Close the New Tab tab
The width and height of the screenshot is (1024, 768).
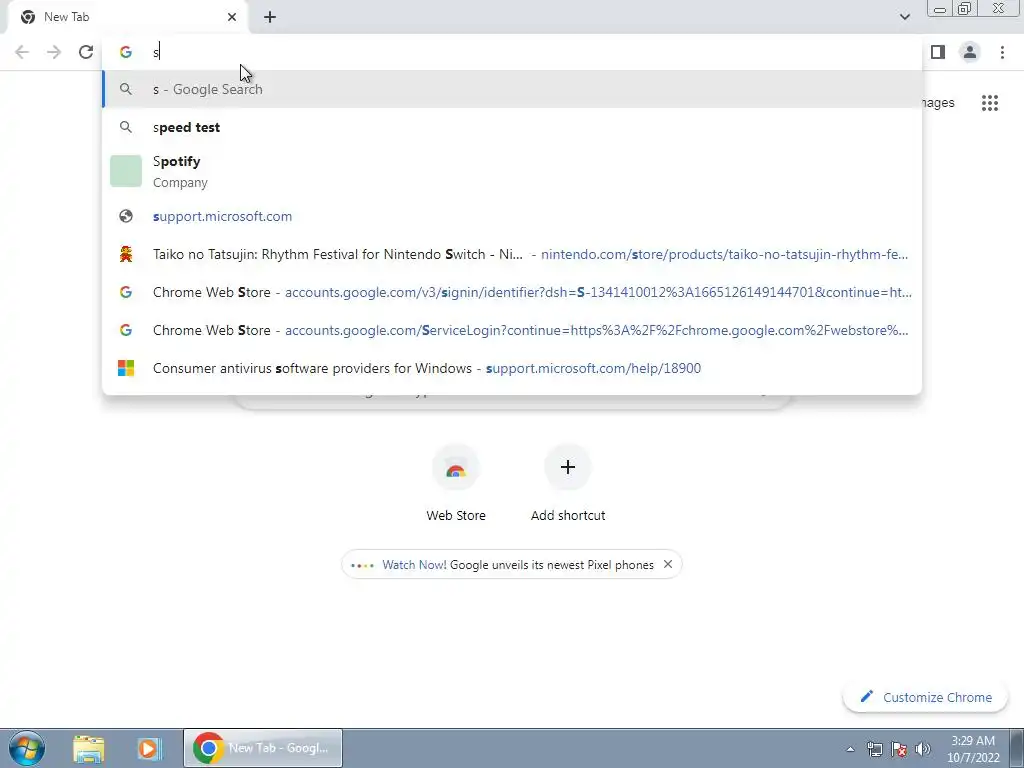coord(232,17)
